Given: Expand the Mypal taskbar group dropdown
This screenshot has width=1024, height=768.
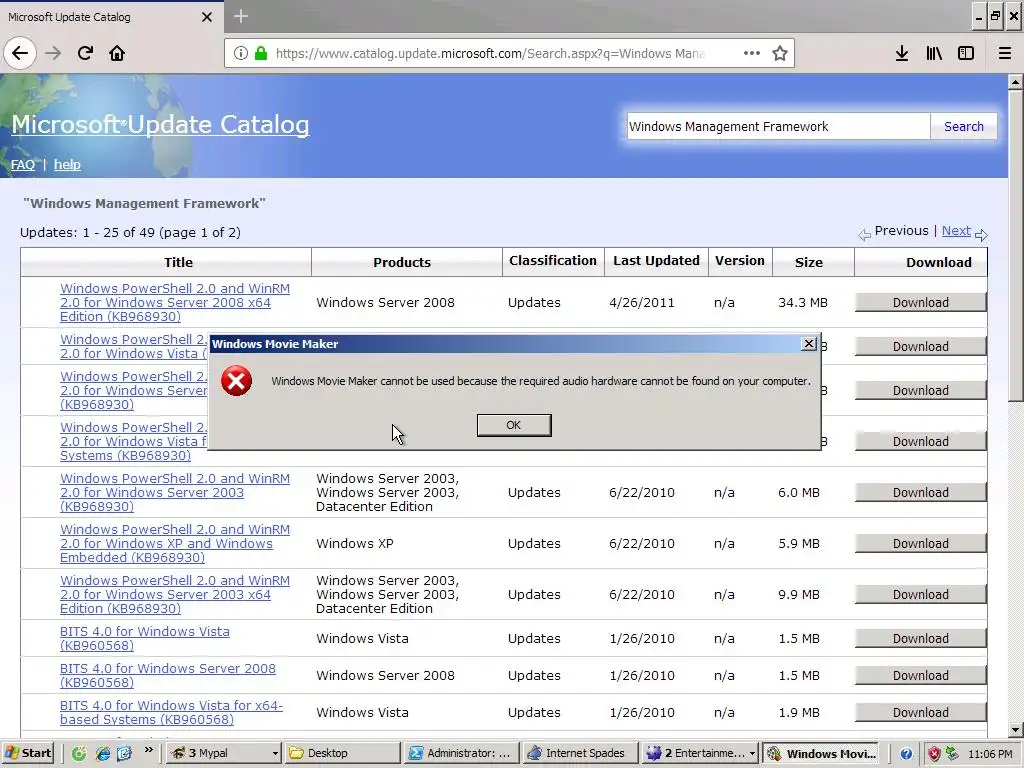Looking at the screenshot, I should [275, 754].
